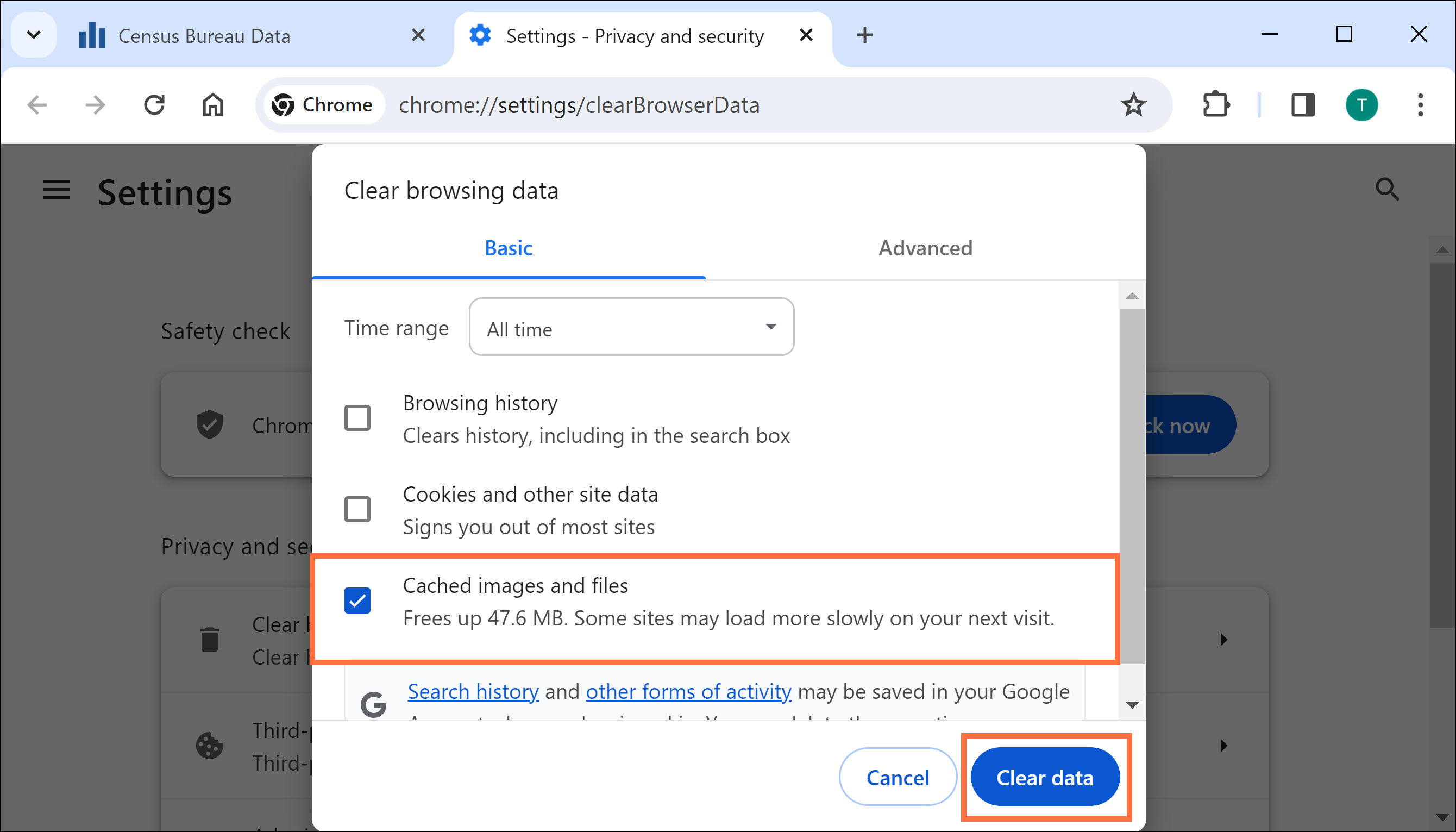Open the settings search magnifier icon
This screenshot has height=832, width=1456.
point(1388,189)
